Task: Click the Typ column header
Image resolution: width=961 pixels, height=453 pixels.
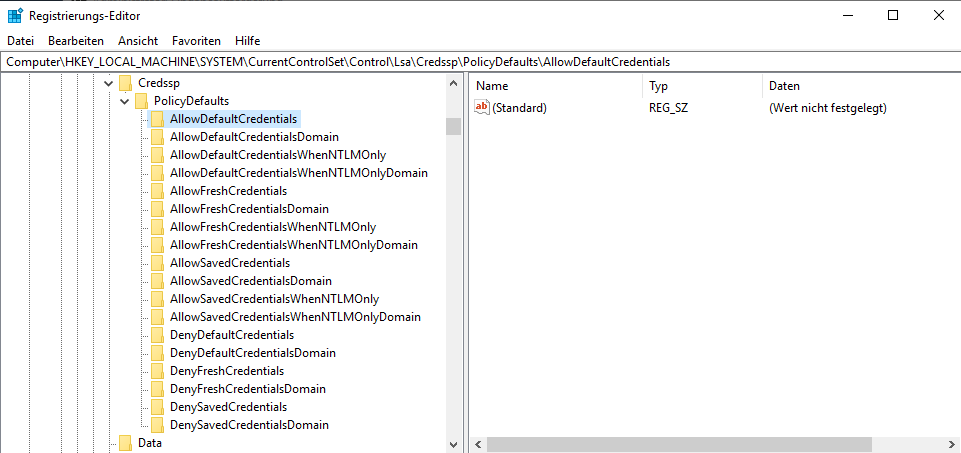Action: [700, 86]
